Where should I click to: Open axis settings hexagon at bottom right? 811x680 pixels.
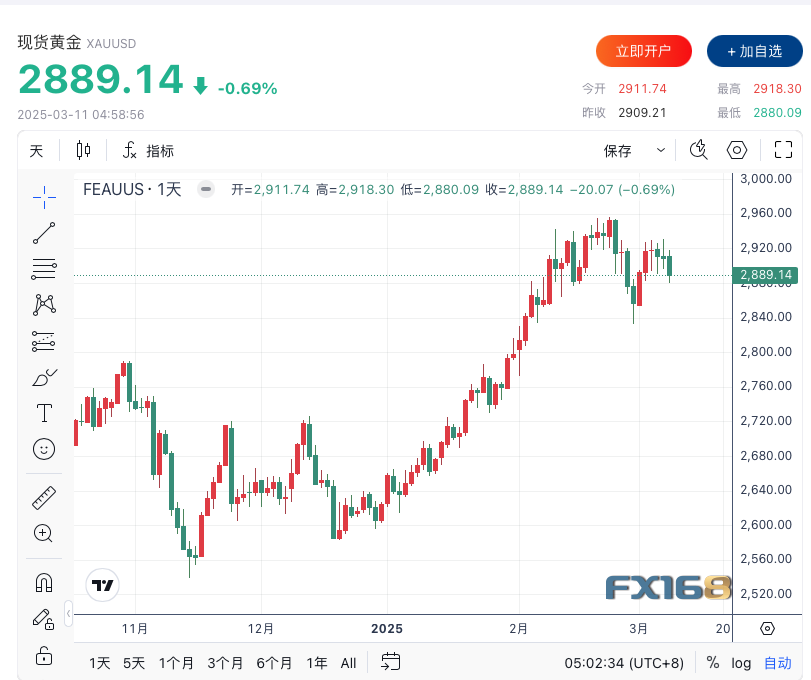tap(768, 629)
